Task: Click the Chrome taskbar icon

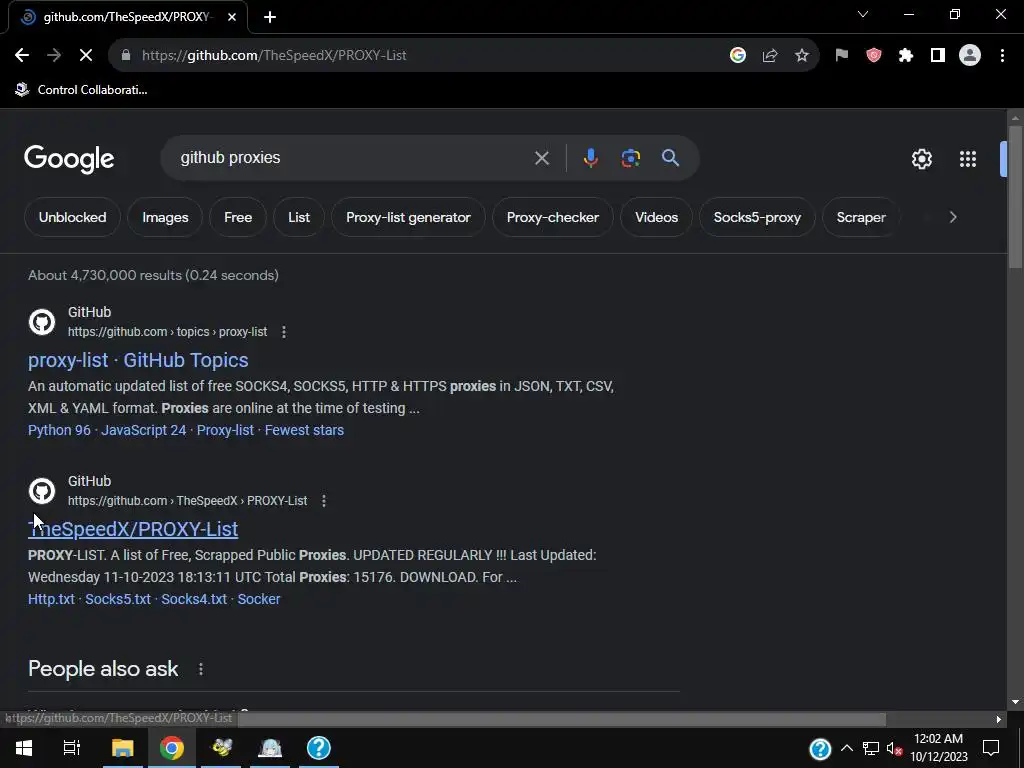Action: [x=172, y=748]
